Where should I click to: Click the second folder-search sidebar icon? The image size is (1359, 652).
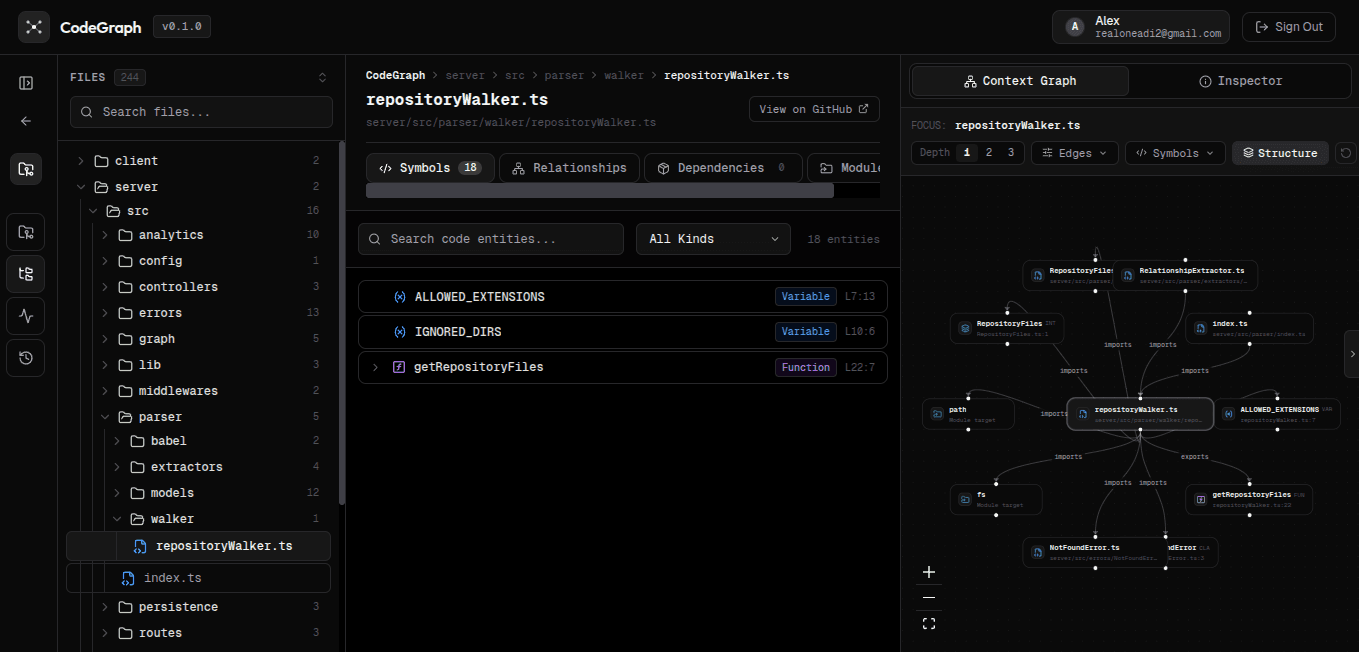pos(26,232)
